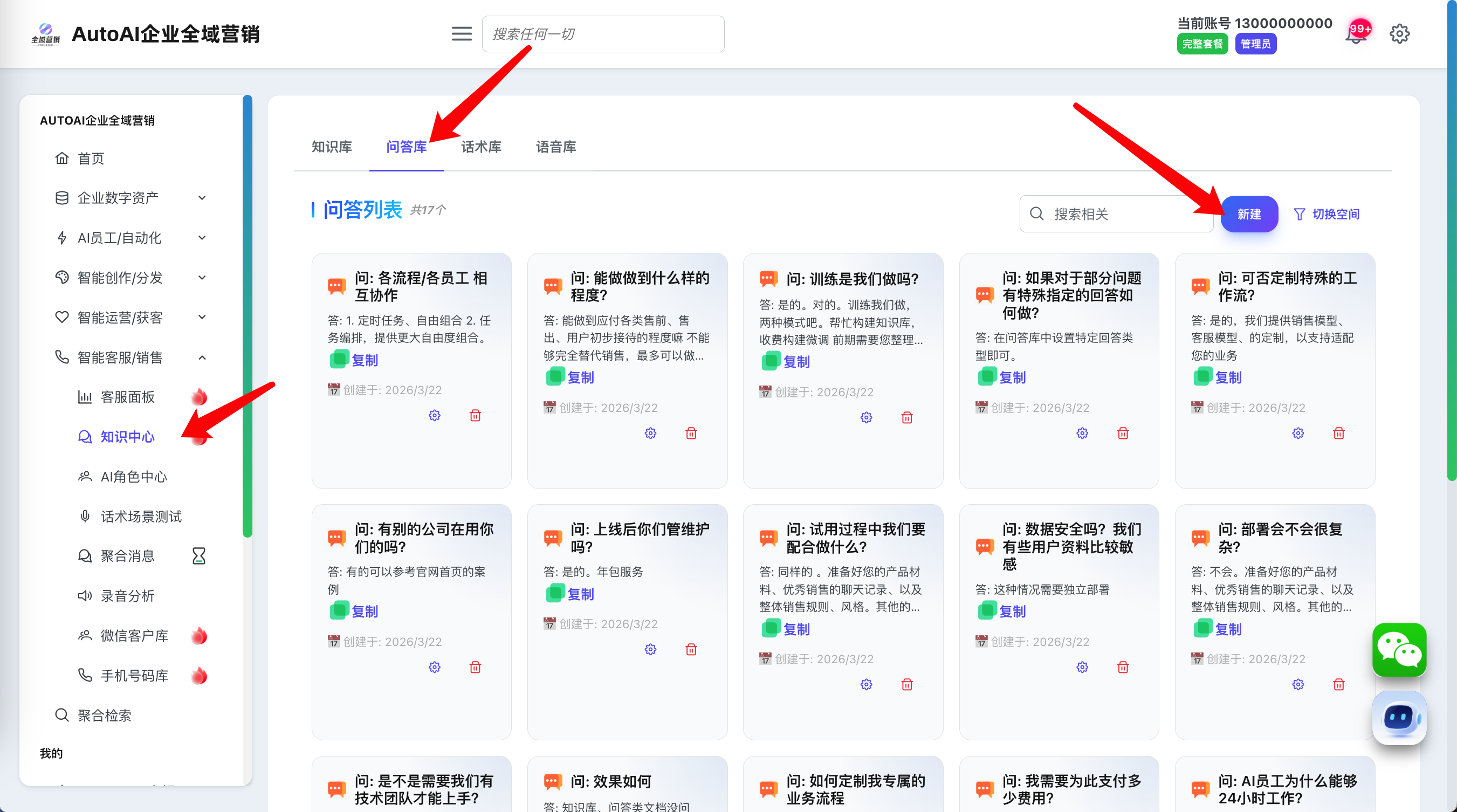Click the 新建 button

coord(1249,214)
